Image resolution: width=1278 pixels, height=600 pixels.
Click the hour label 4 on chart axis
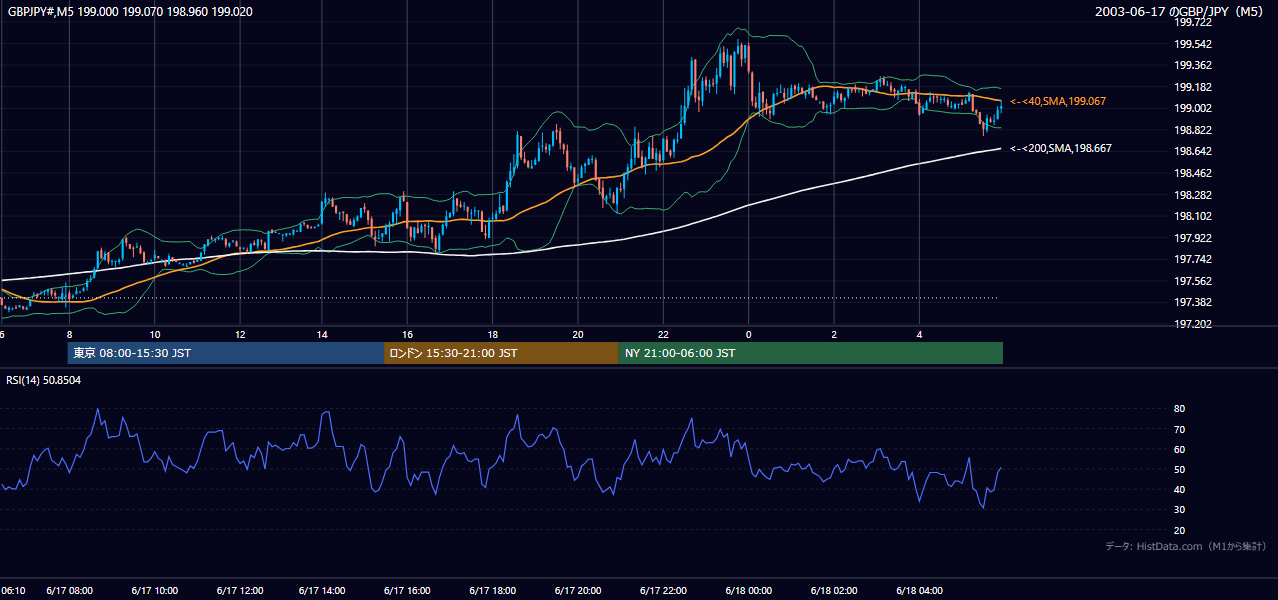tap(919, 334)
